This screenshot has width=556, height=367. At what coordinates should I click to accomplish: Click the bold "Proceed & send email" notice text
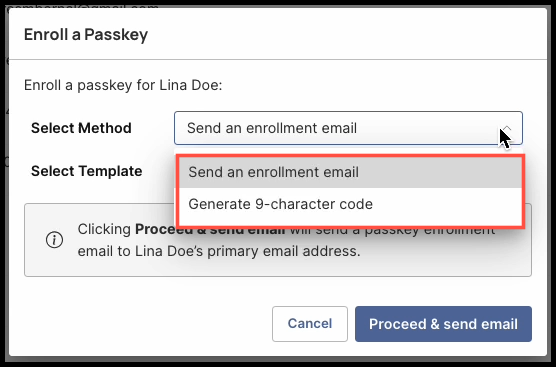point(210,229)
